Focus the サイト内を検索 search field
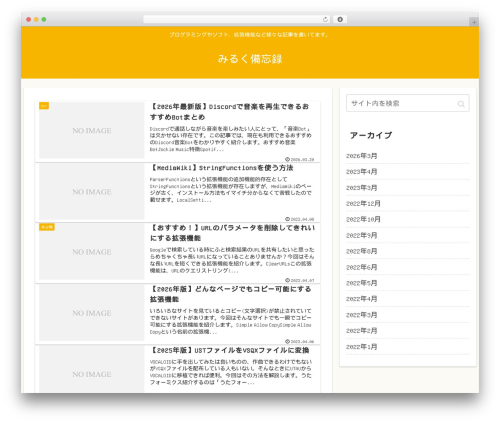The height and width of the screenshot is (423, 500). (408, 103)
